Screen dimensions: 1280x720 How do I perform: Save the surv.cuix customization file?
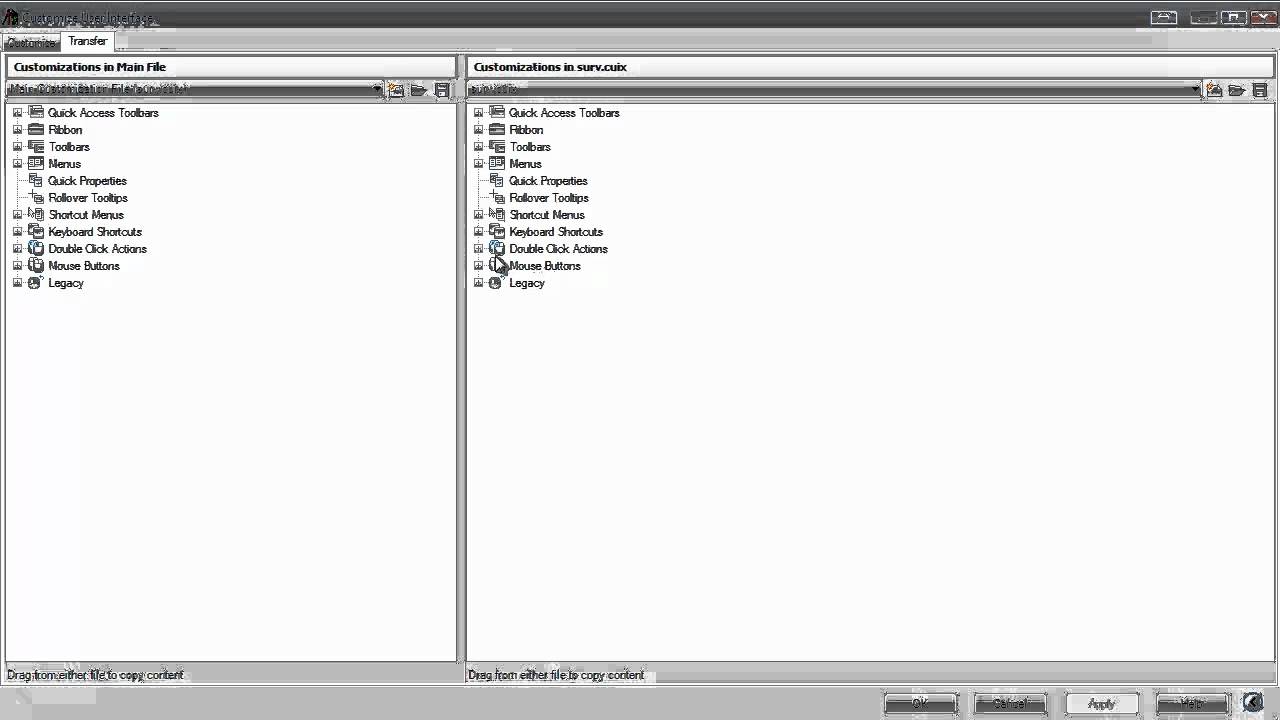(1260, 90)
